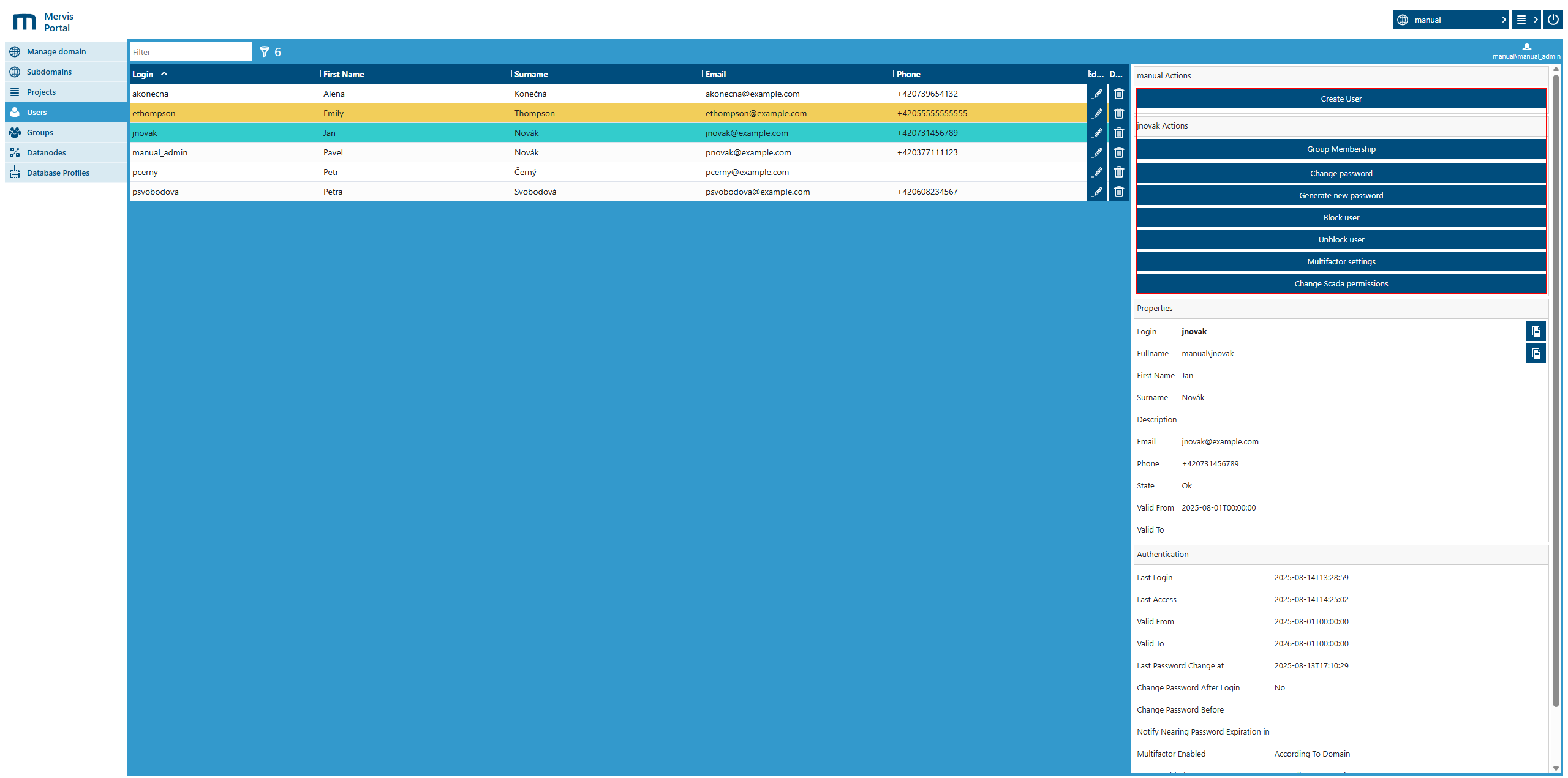Select the ethompson login cell
Viewport: 1568px width, 778px height.
[224, 113]
